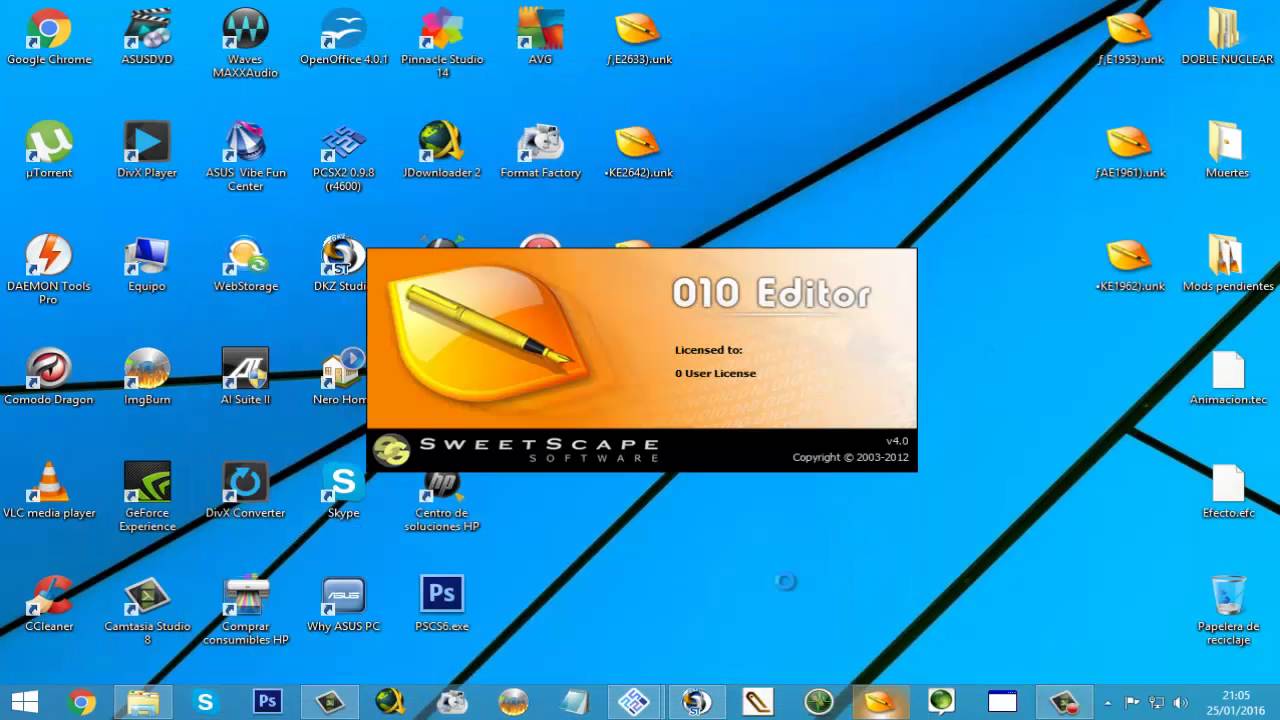Open the volume control tray icon

[1181, 702]
